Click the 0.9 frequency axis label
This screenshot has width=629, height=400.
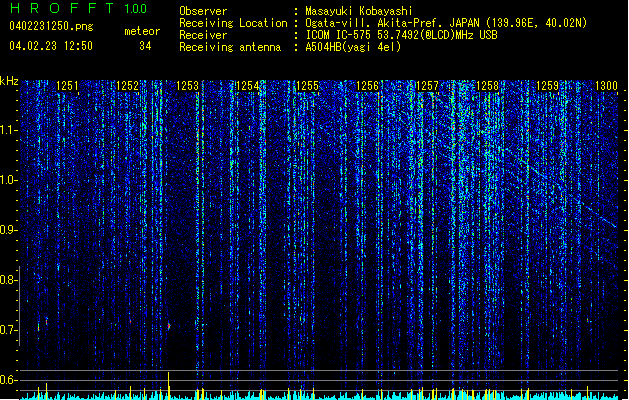pyautogui.click(x=9, y=230)
